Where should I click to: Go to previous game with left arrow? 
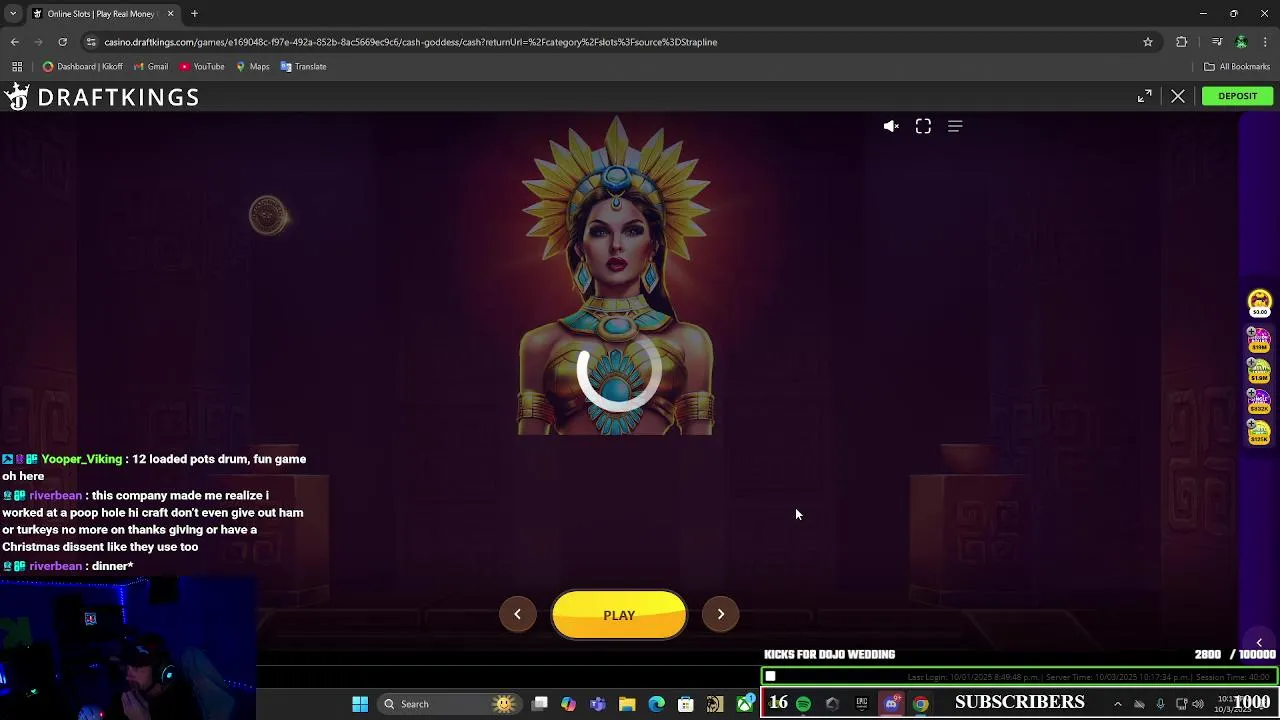pos(517,614)
